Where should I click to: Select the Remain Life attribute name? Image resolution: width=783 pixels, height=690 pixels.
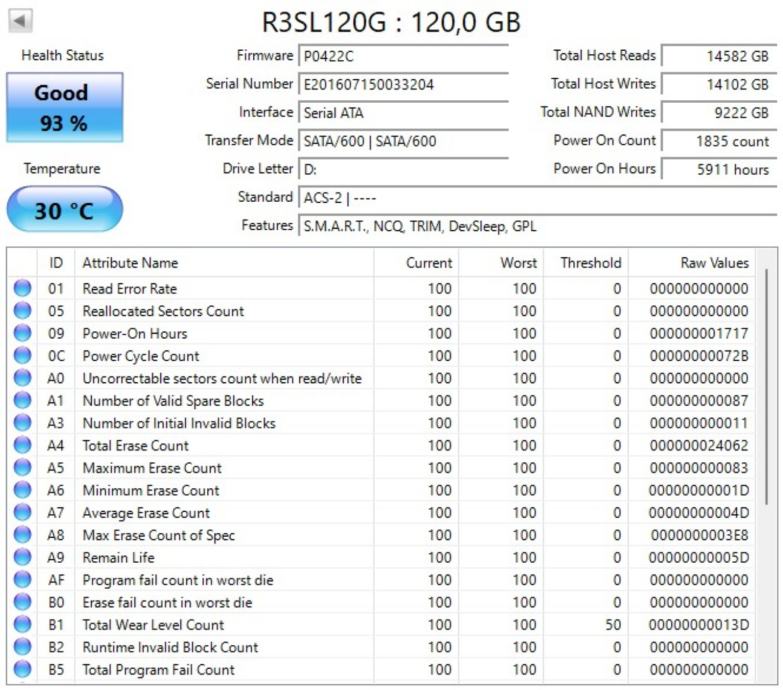coord(119,558)
